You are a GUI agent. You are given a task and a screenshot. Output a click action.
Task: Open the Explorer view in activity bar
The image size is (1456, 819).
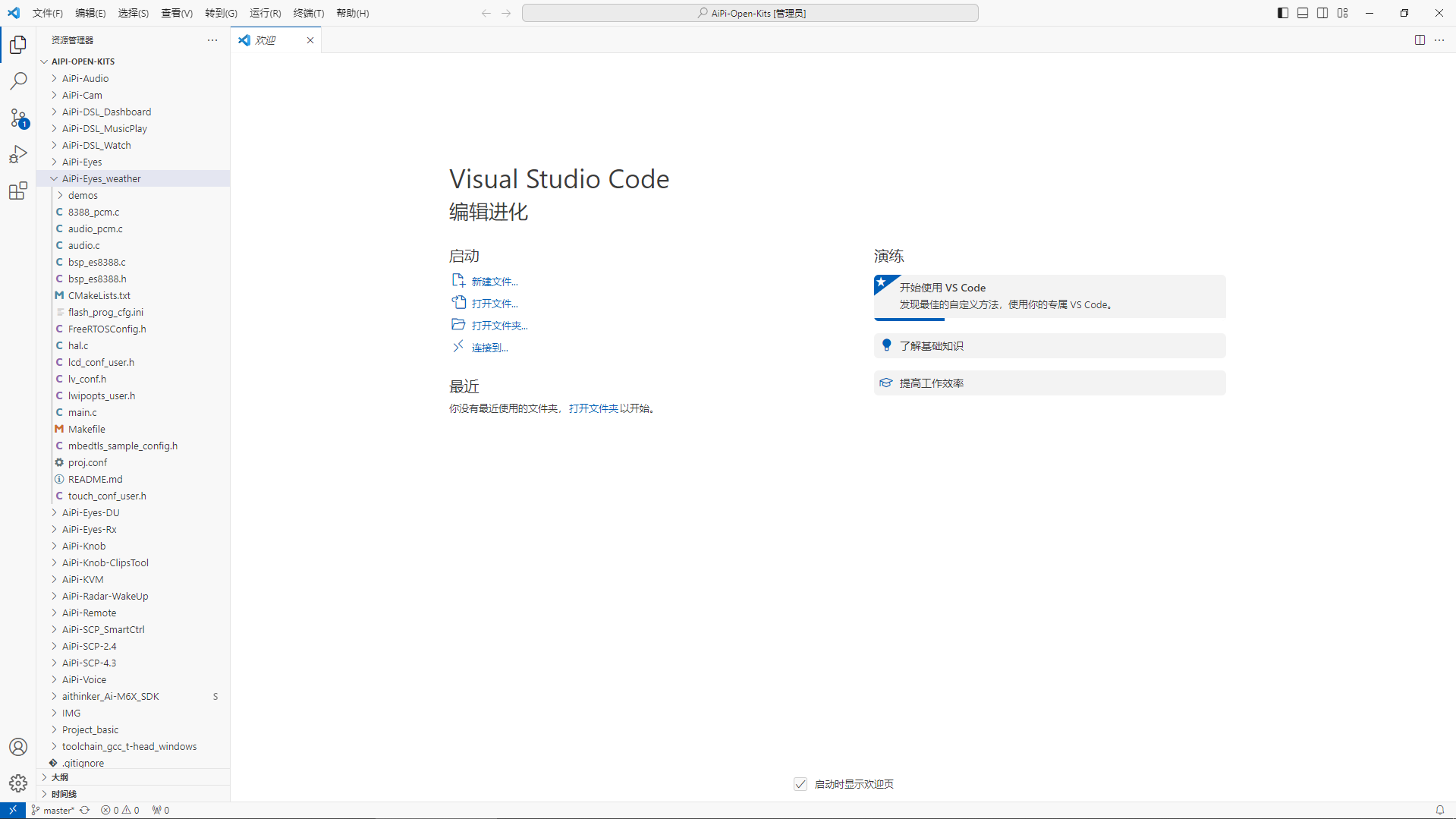18,45
